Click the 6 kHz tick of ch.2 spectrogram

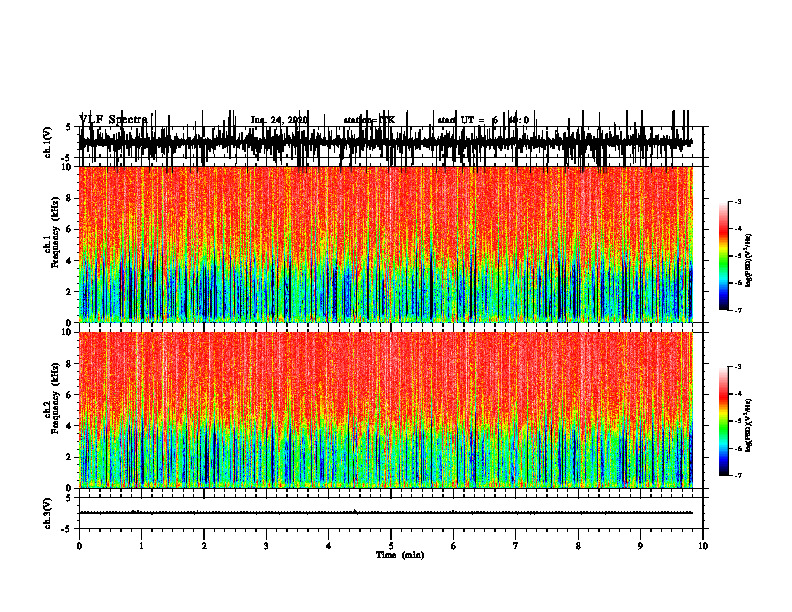pos(70,395)
